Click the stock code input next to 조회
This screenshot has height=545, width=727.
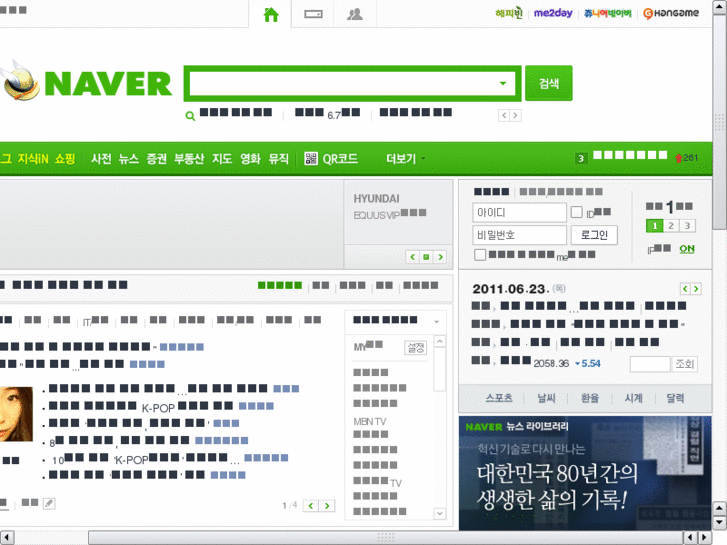(x=650, y=364)
